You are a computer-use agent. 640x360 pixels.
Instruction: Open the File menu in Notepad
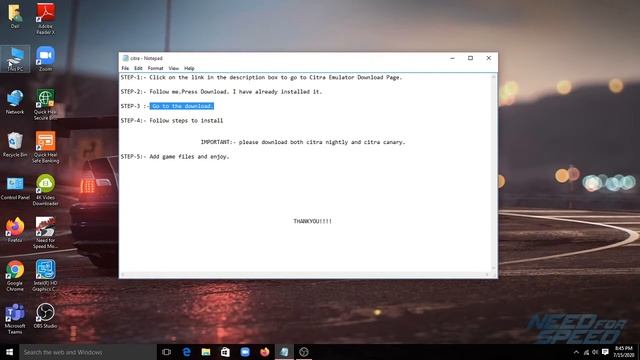point(125,68)
